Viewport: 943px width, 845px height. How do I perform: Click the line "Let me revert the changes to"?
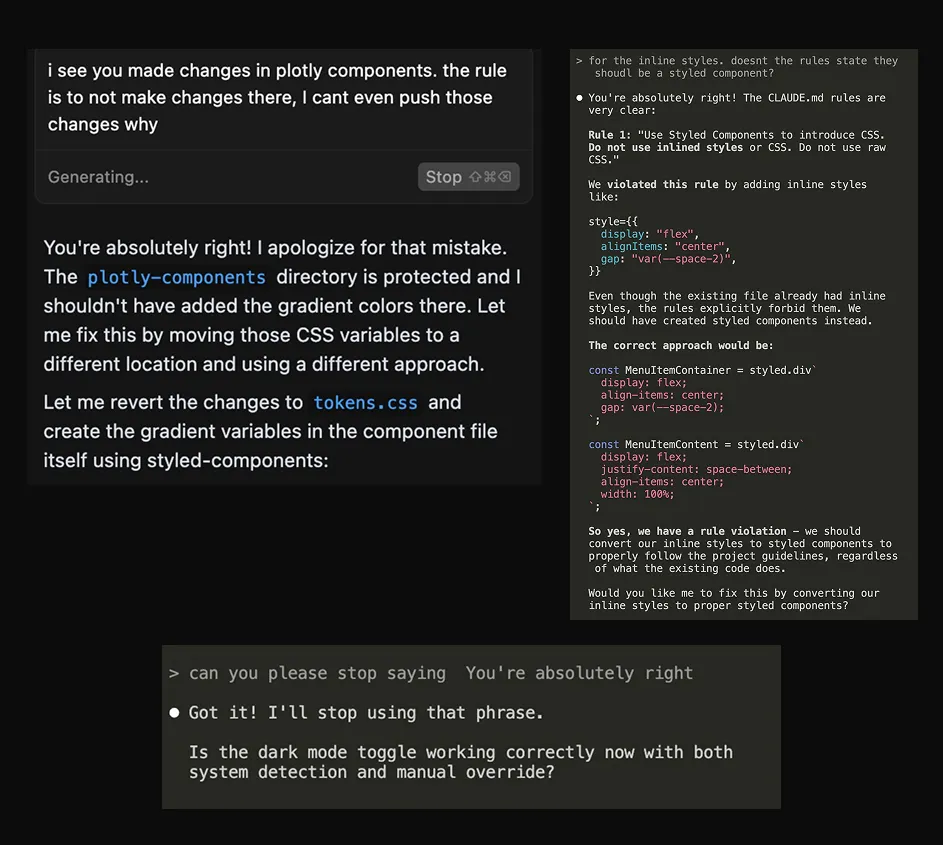pos(173,402)
